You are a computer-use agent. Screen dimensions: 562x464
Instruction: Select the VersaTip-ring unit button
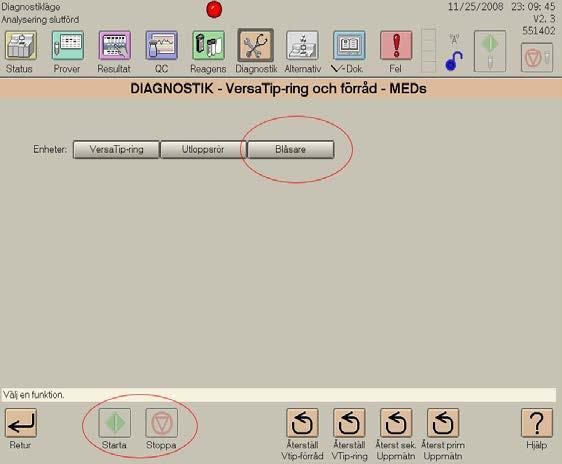point(116,149)
